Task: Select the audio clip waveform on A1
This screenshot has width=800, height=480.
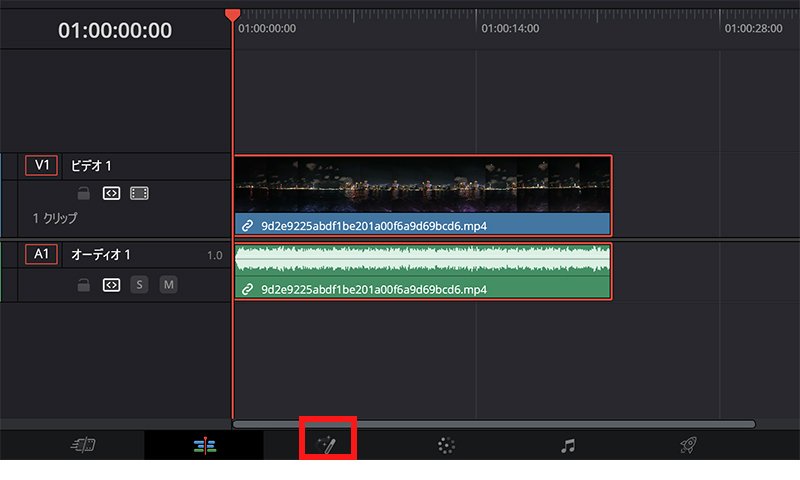Action: [422, 260]
